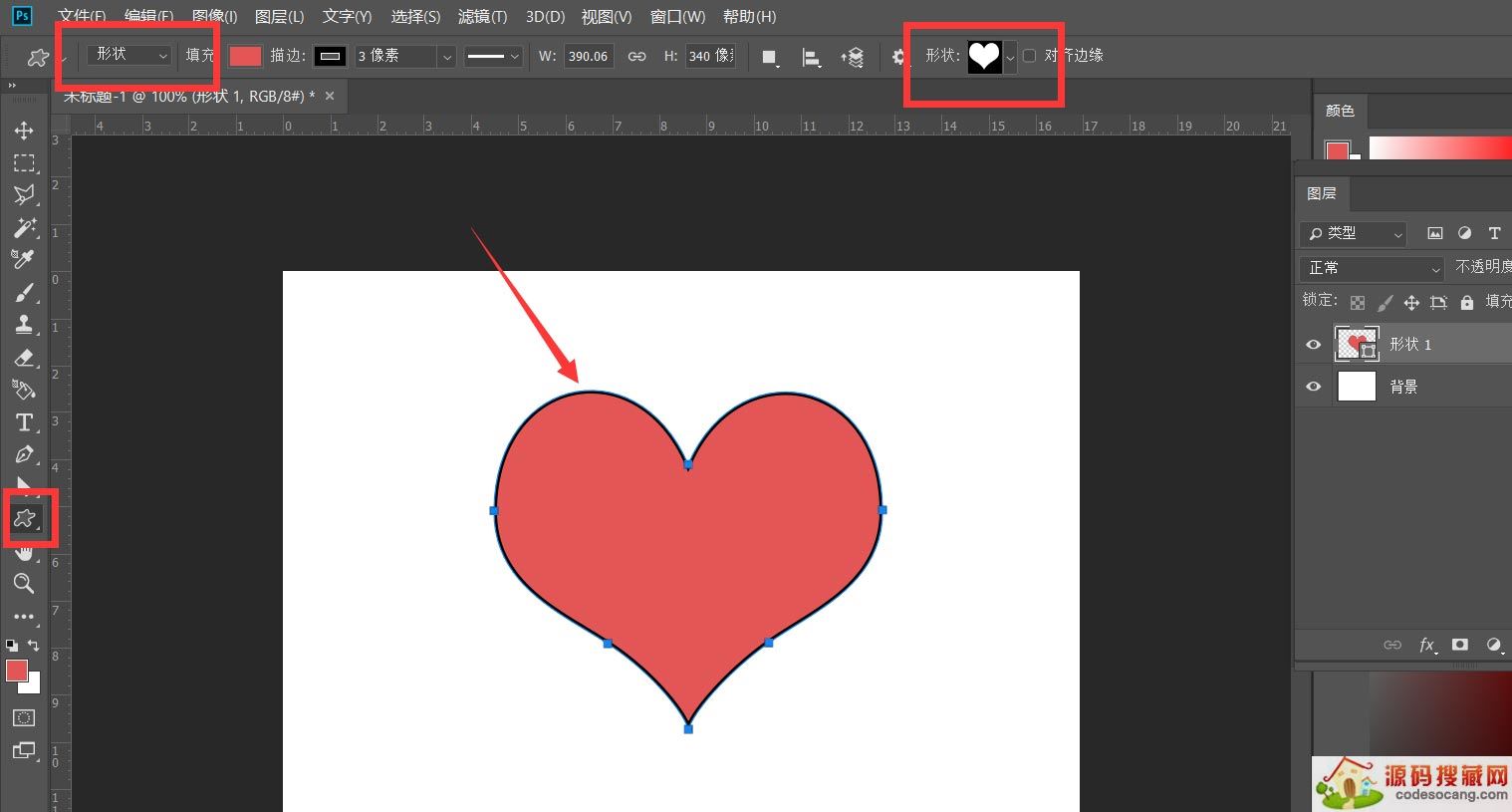Open the stroke line style dropdown
The height and width of the screenshot is (812, 1512).
pos(493,56)
